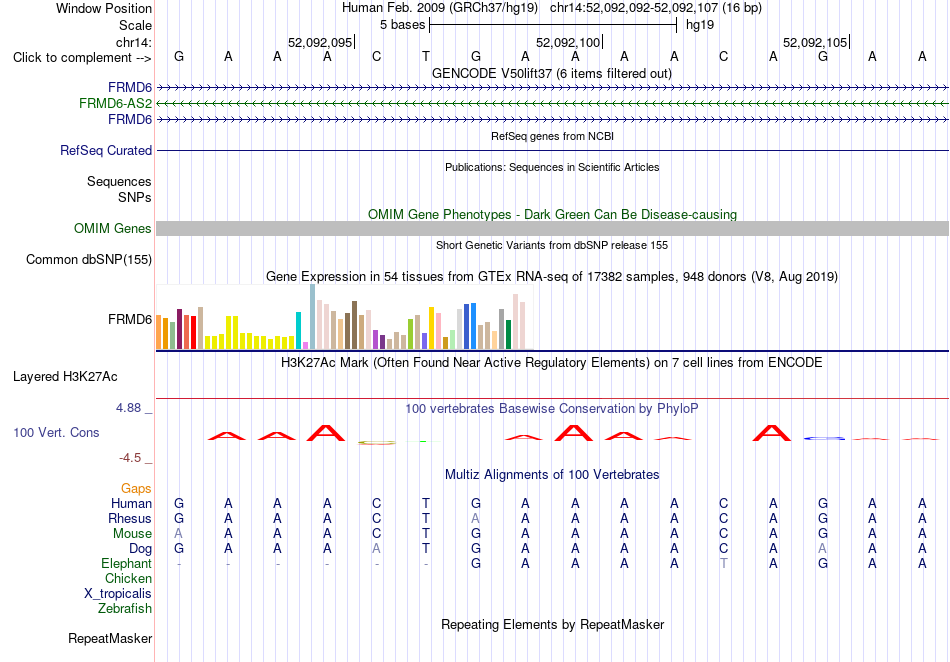Viewport: 950px width, 662px height.
Task: Select the Human species label
Action: pyautogui.click(x=131, y=503)
